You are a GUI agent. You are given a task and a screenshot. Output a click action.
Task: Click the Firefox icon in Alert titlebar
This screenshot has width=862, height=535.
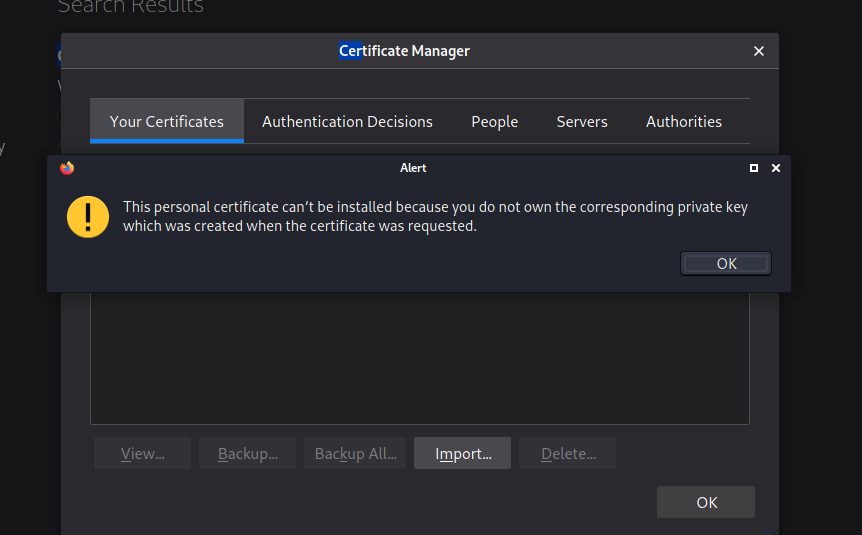click(x=67, y=168)
